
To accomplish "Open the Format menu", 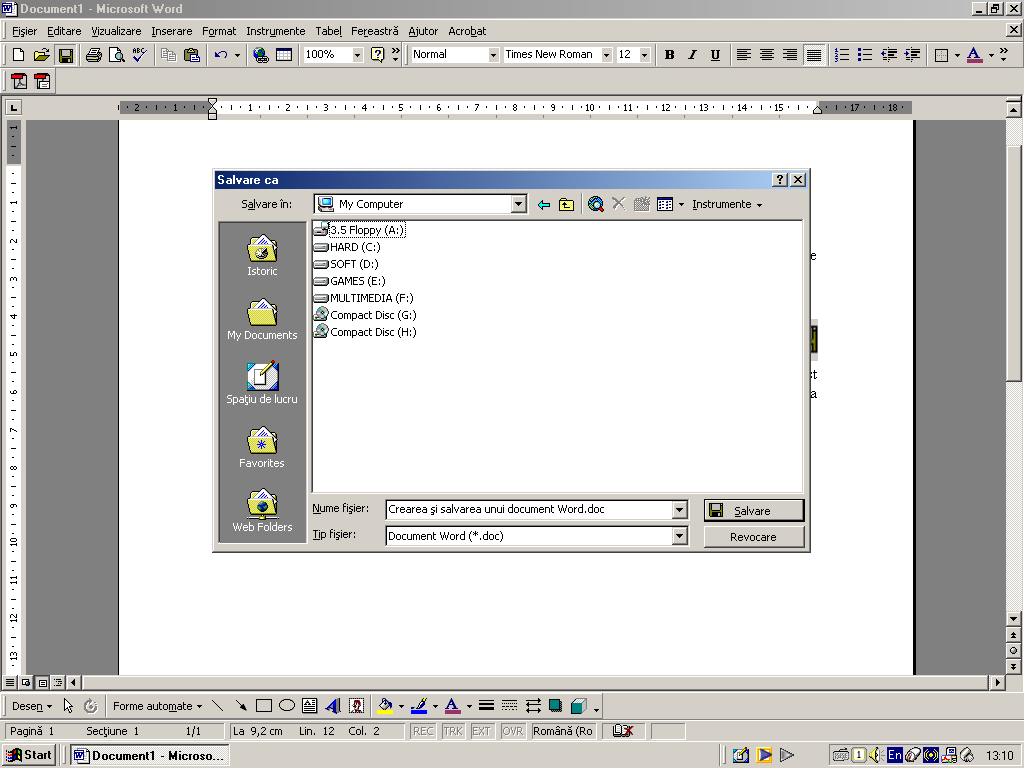I will (219, 31).
